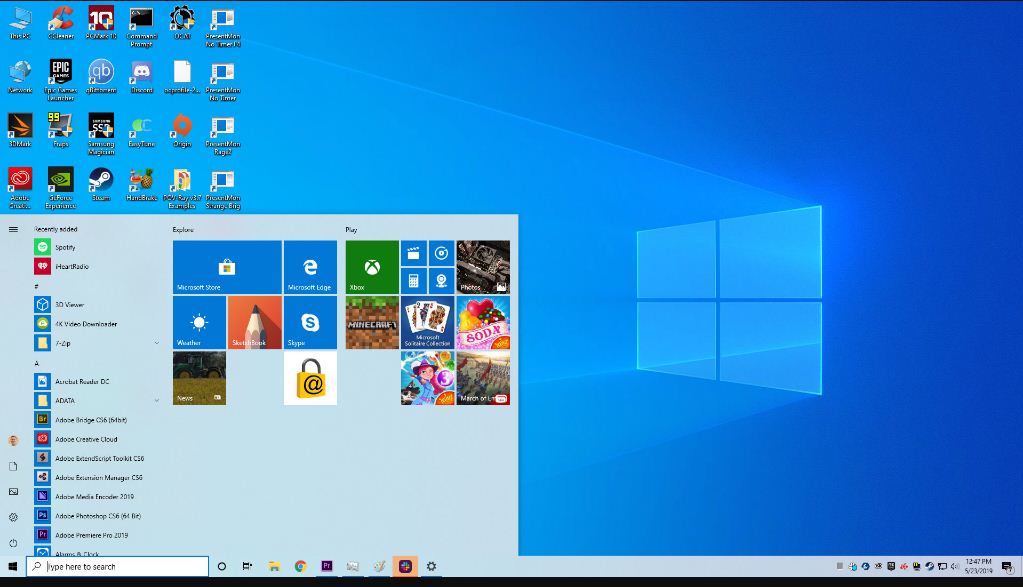This screenshot has width=1023, height=587.
Task: Click the 'Type here to search' box
Action: pos(117,566)
